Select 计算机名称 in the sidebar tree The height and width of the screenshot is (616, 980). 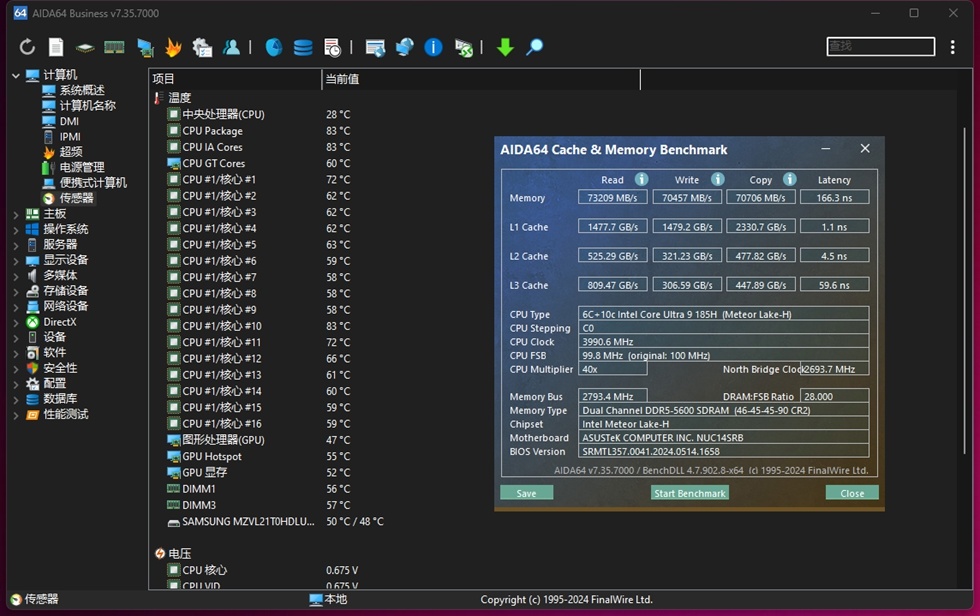[88, 106]
